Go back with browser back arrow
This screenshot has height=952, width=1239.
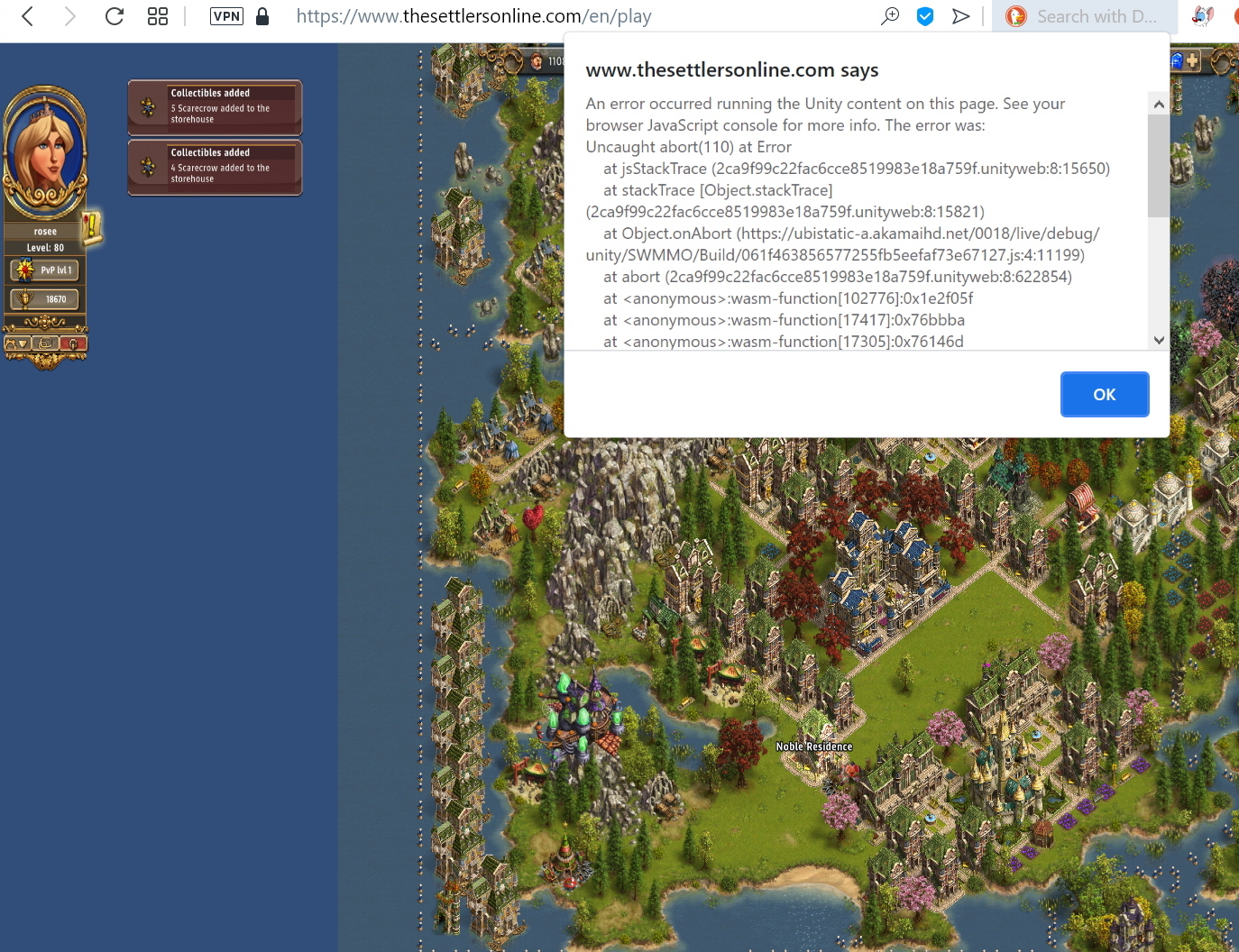pyautogui.click(x=28, y=16)
